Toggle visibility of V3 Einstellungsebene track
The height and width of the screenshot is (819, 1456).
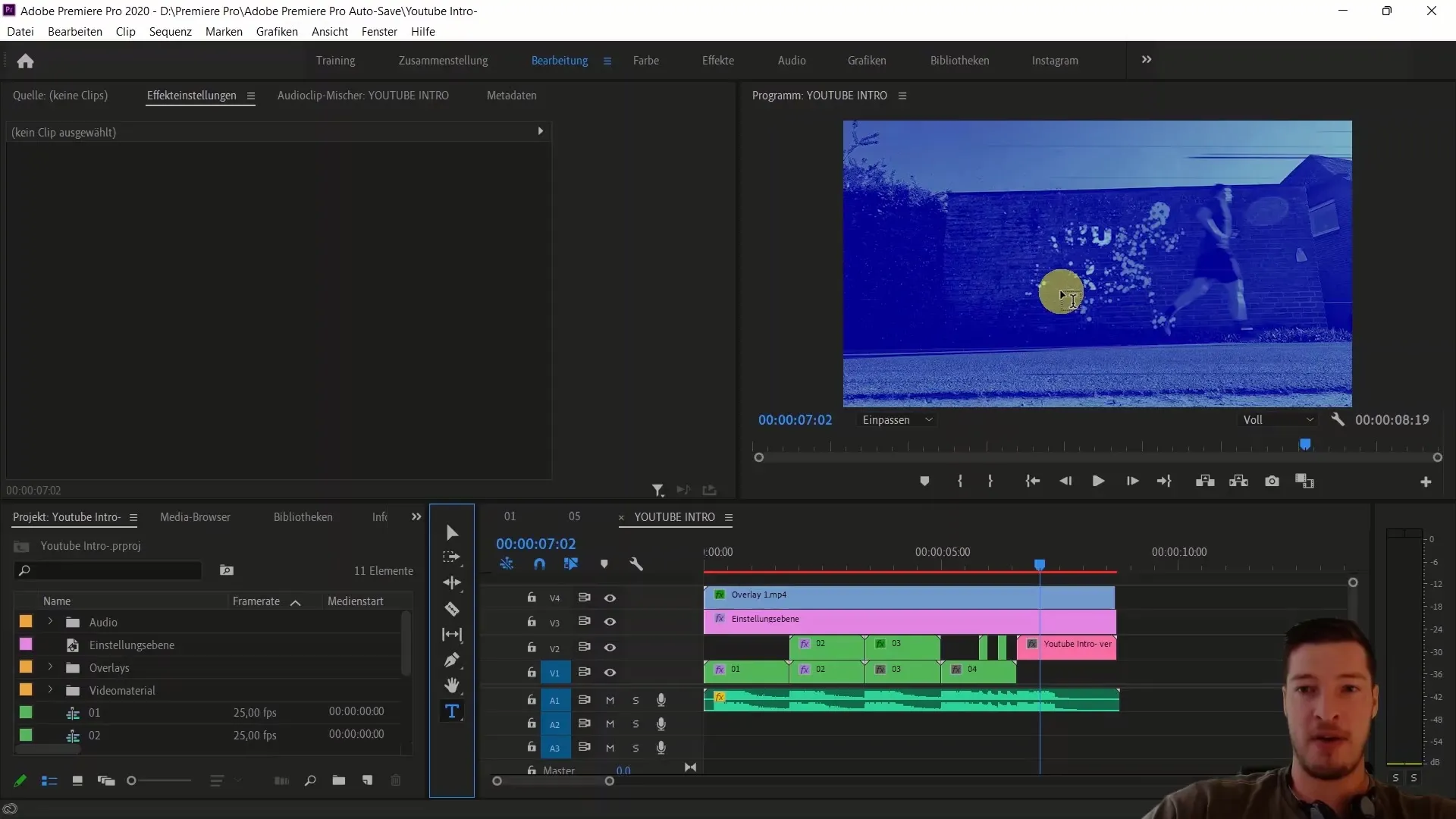tap(610, 622)
